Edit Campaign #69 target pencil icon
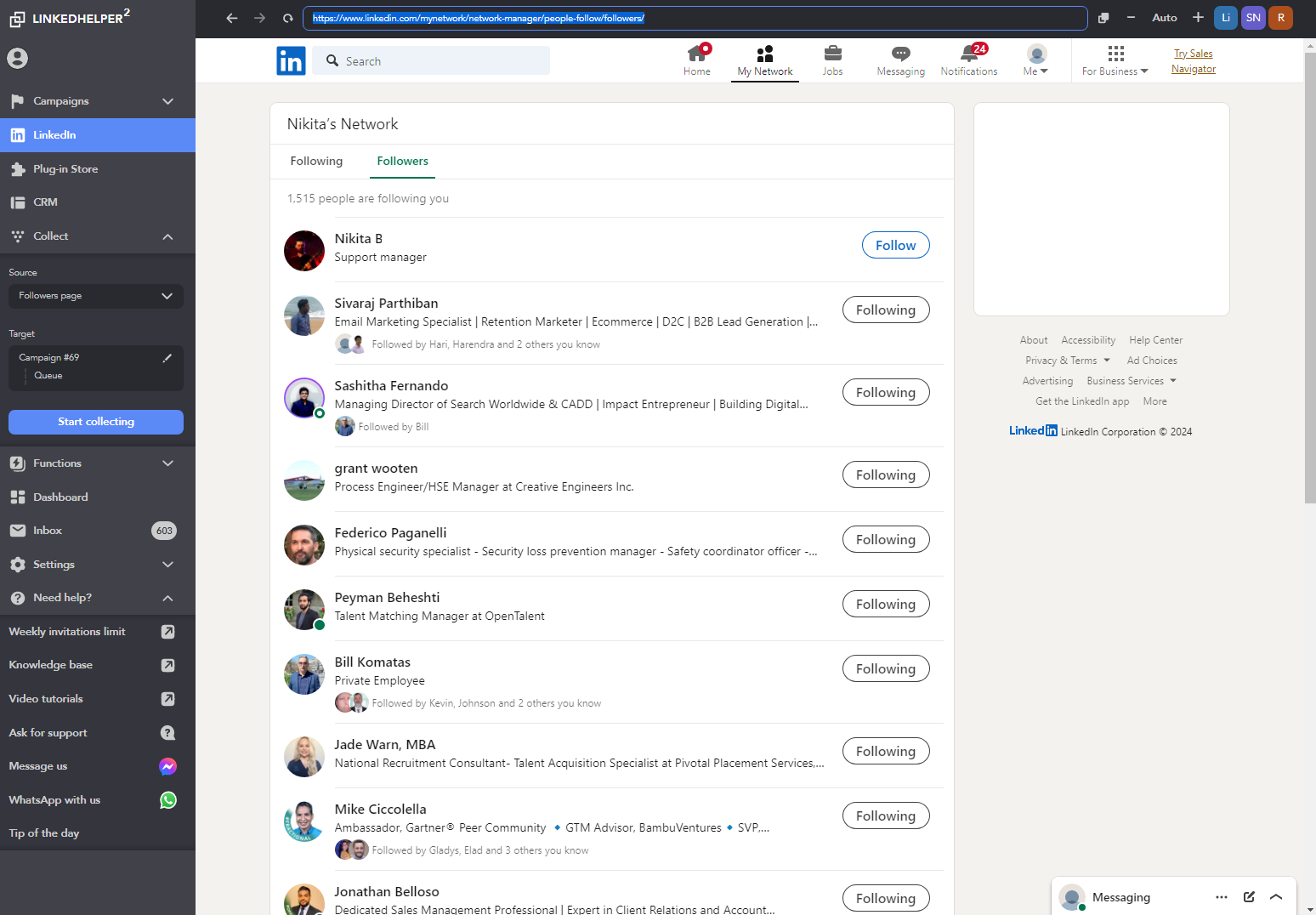Image resolution: width=1316 pixels, height=915 pixels. click(x=167, y=358)
